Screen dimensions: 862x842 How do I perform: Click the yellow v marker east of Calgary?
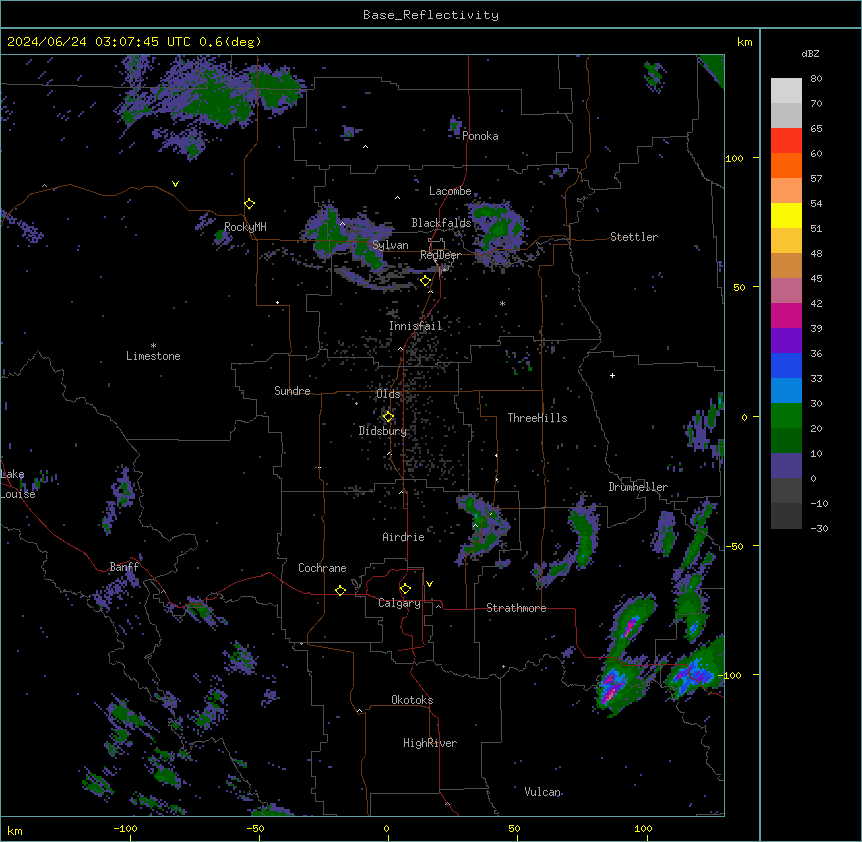click(429, 584)
